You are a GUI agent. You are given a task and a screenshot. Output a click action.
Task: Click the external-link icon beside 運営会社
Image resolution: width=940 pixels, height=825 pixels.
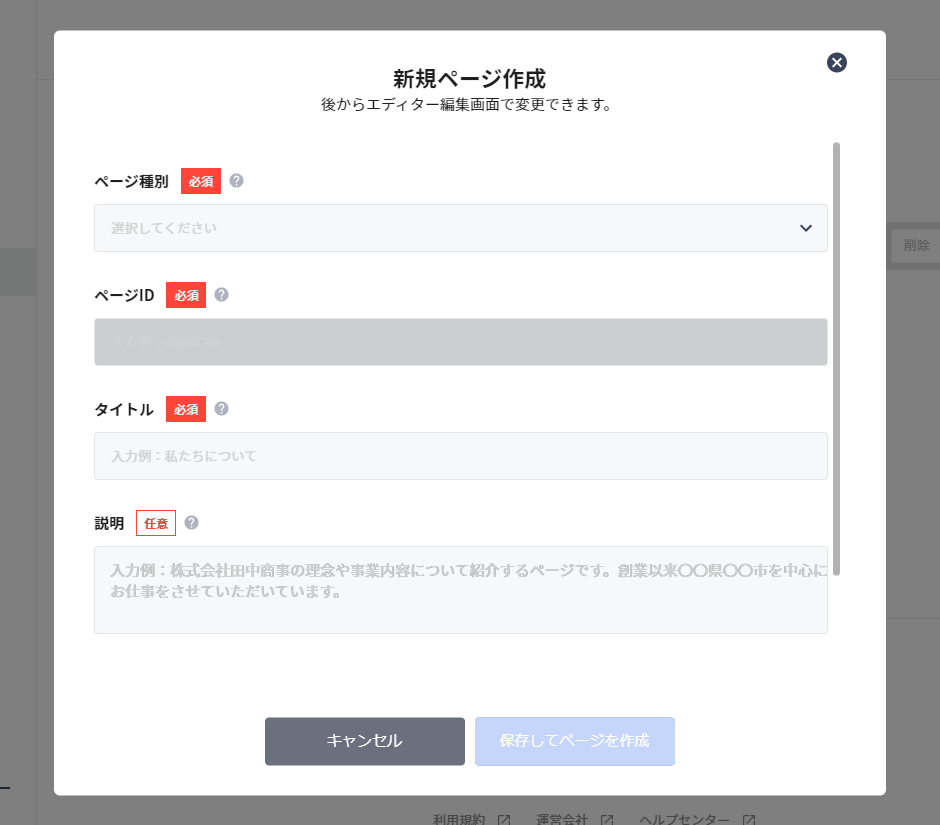click(607, 820)
